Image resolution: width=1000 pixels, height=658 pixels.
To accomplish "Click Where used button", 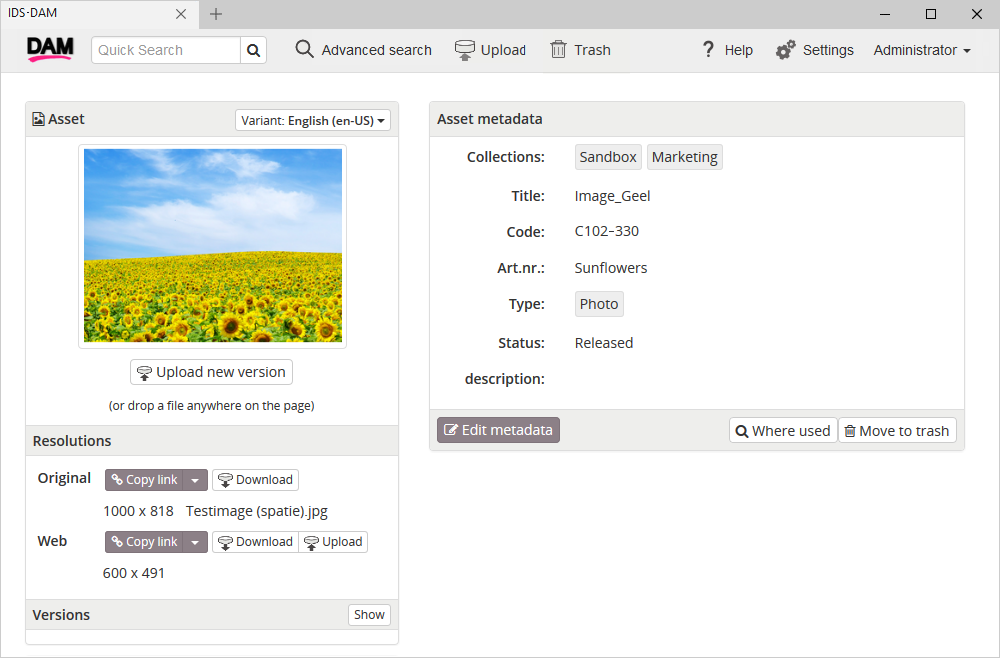I will click(783, 431).
